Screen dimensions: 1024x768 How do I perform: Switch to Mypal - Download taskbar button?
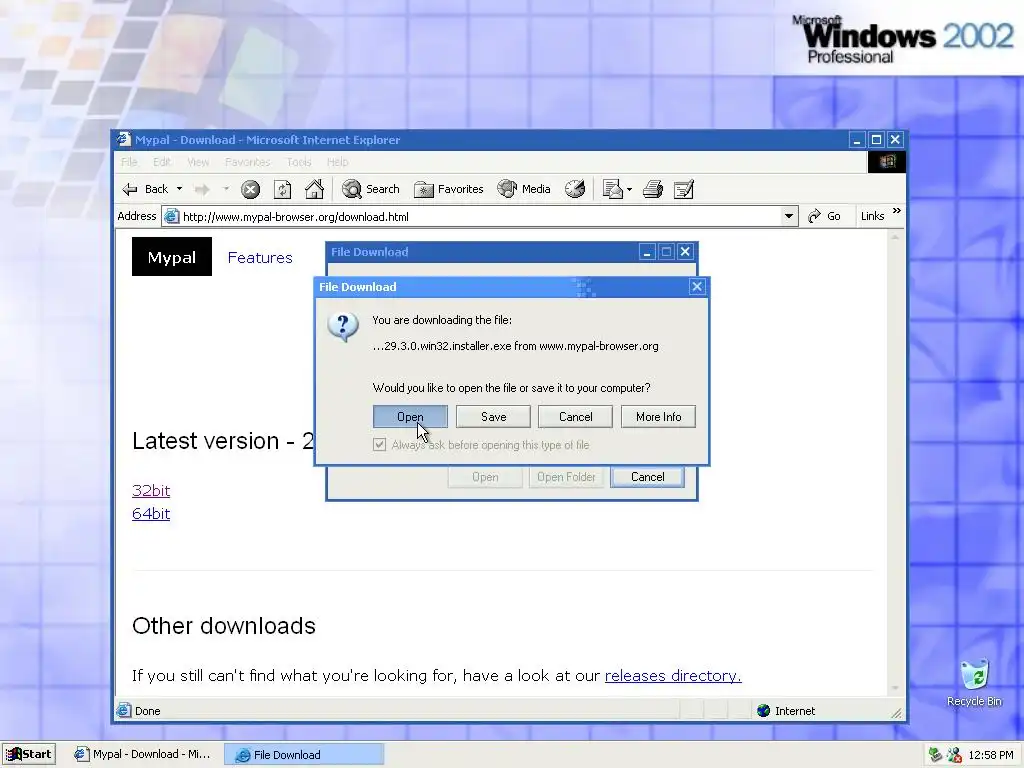coord(142,754)
